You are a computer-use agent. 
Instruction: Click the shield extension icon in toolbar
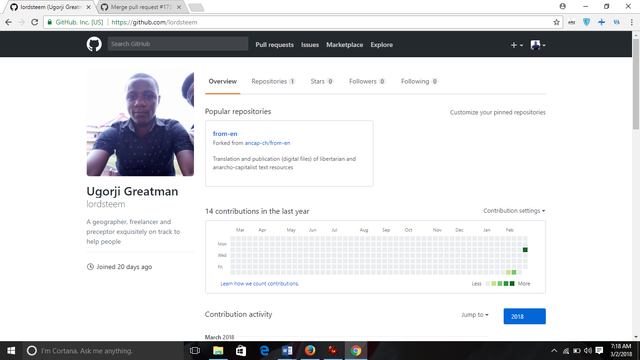pos(587,22)
